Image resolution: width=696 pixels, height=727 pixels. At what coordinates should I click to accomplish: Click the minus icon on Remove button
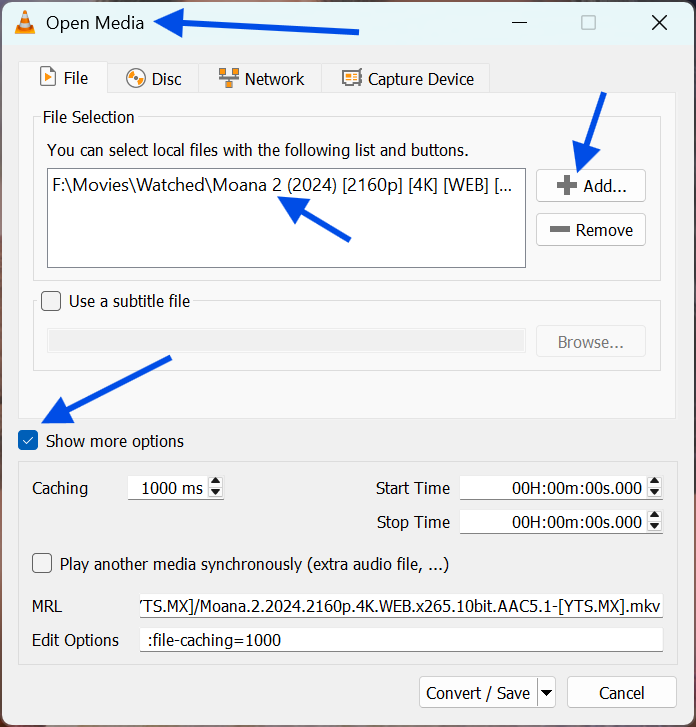(x=560, y=230)
